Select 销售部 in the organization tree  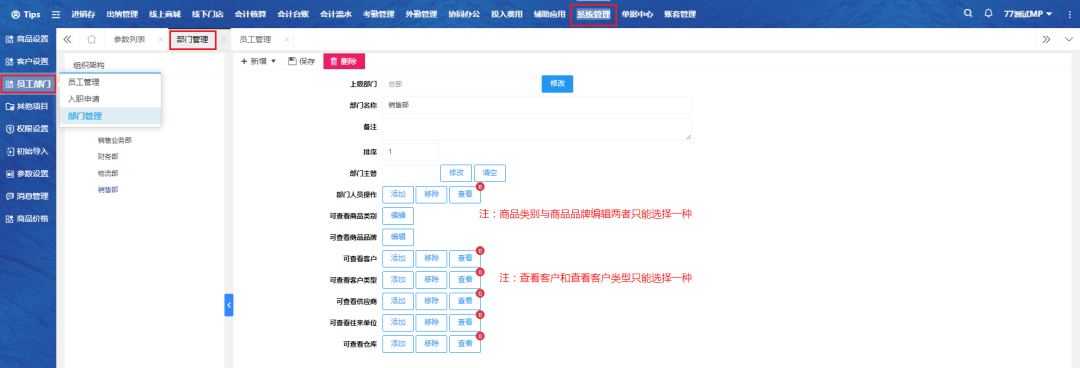(108, 190)
